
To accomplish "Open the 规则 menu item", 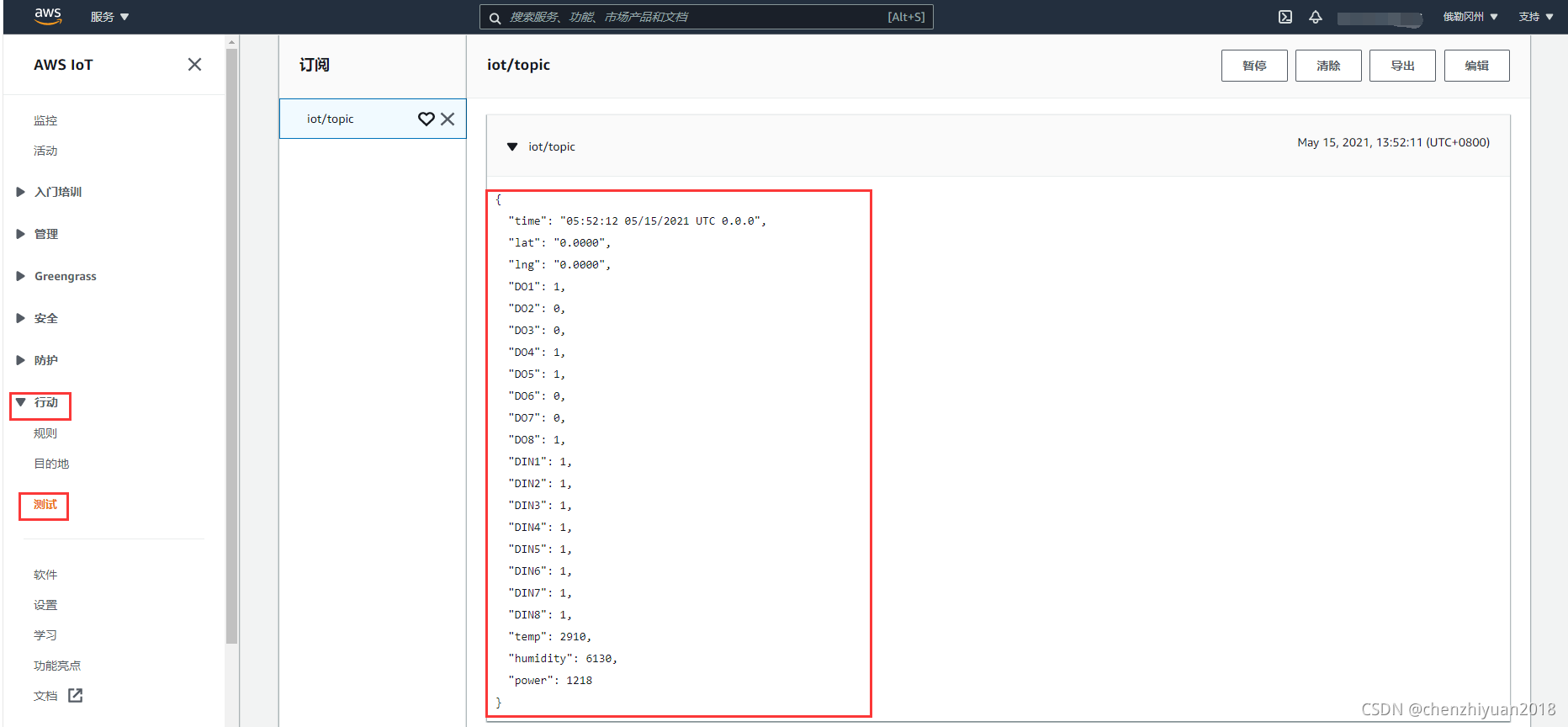I will coord(45,433).
